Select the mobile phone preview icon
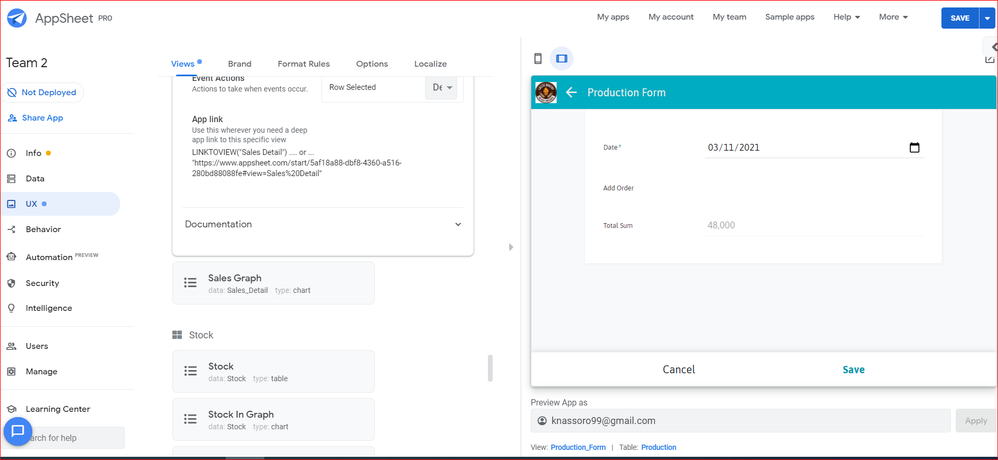 pyautogui.click(x=538, y=59)
